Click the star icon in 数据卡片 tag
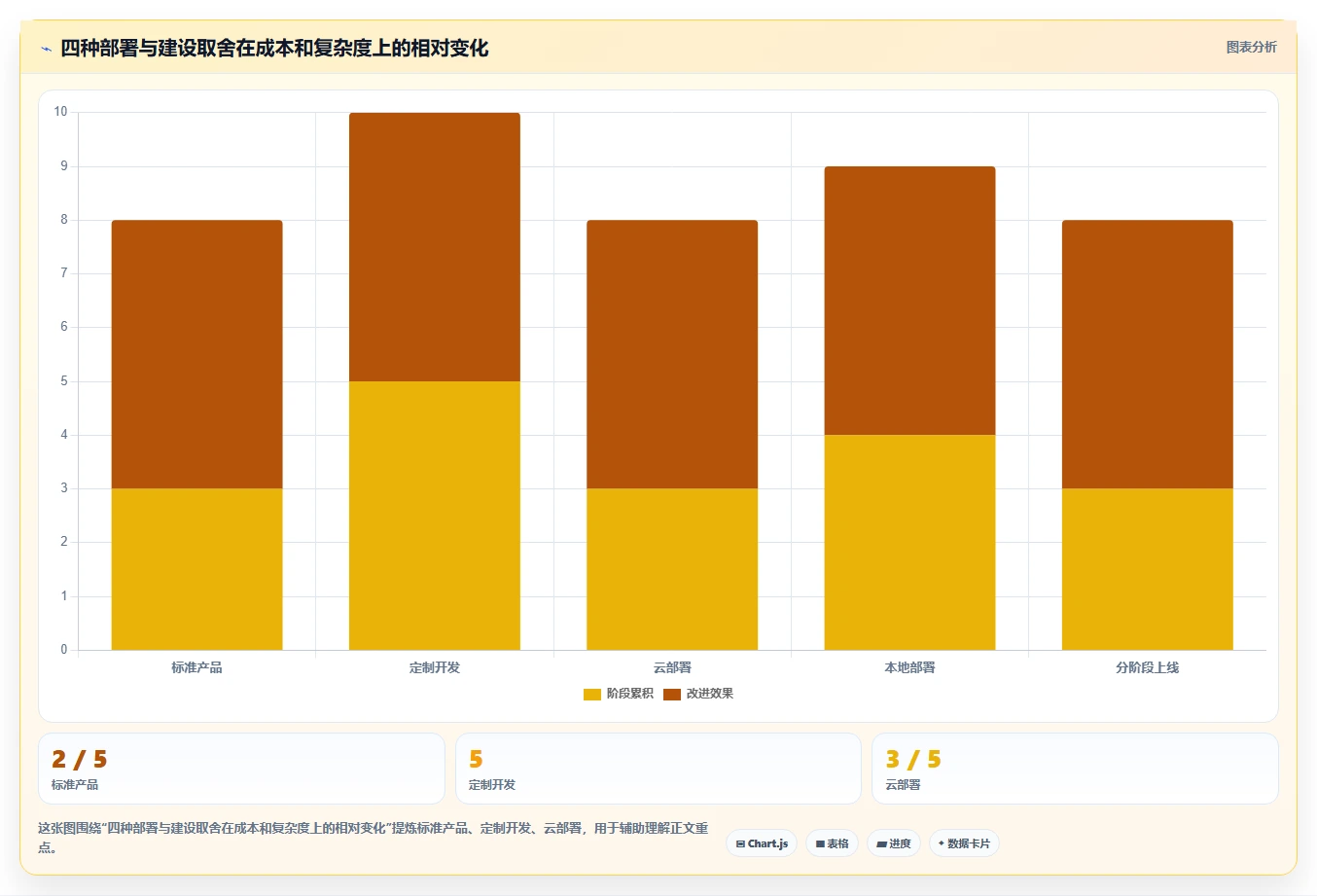Image resolution: width=1317 pixels, height=896 pixels. click(942, 843)
